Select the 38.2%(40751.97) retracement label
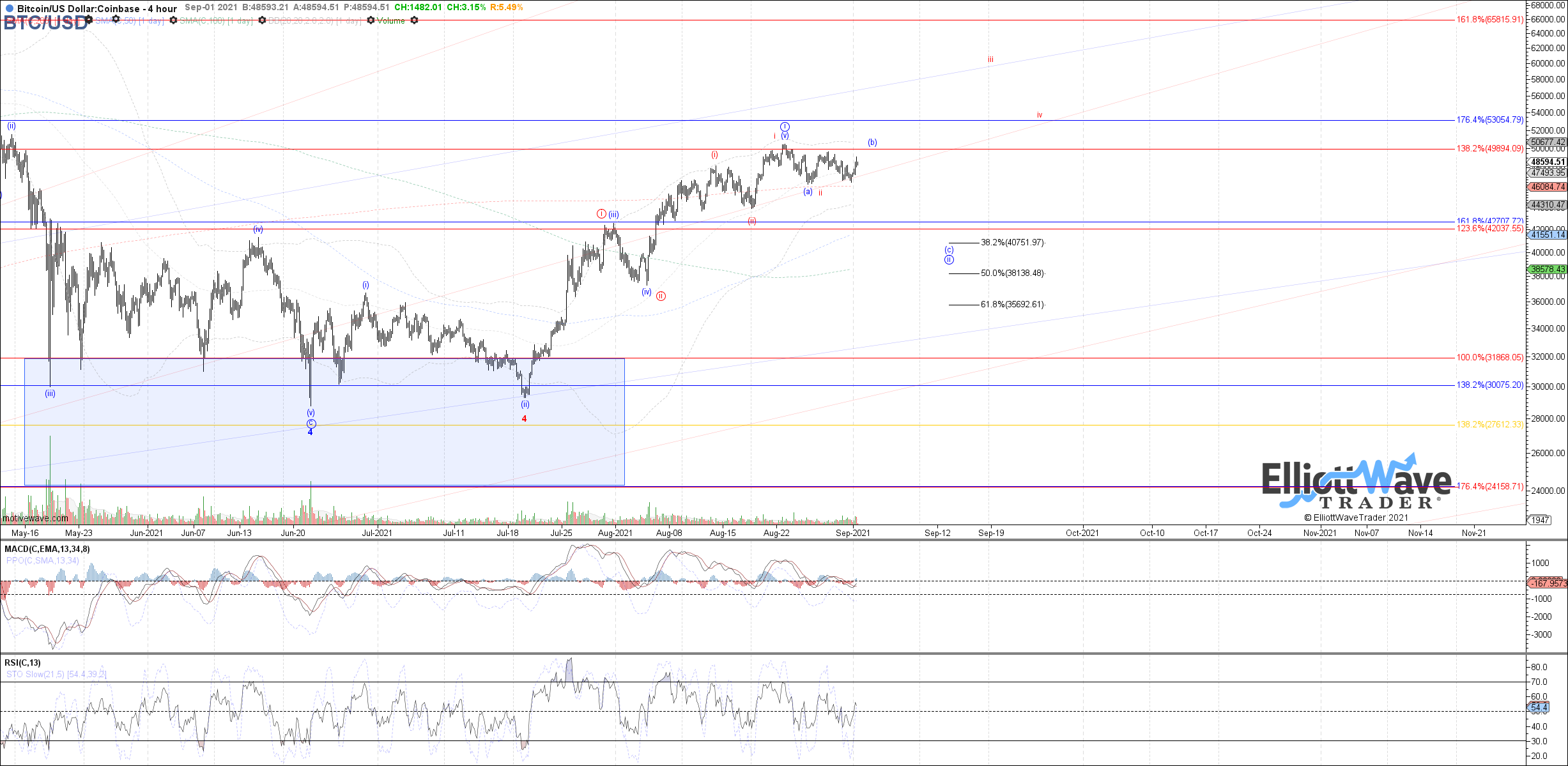The height and width of the screenshot is (766, 1568). pyautogui.click(x=1013, y=243)
